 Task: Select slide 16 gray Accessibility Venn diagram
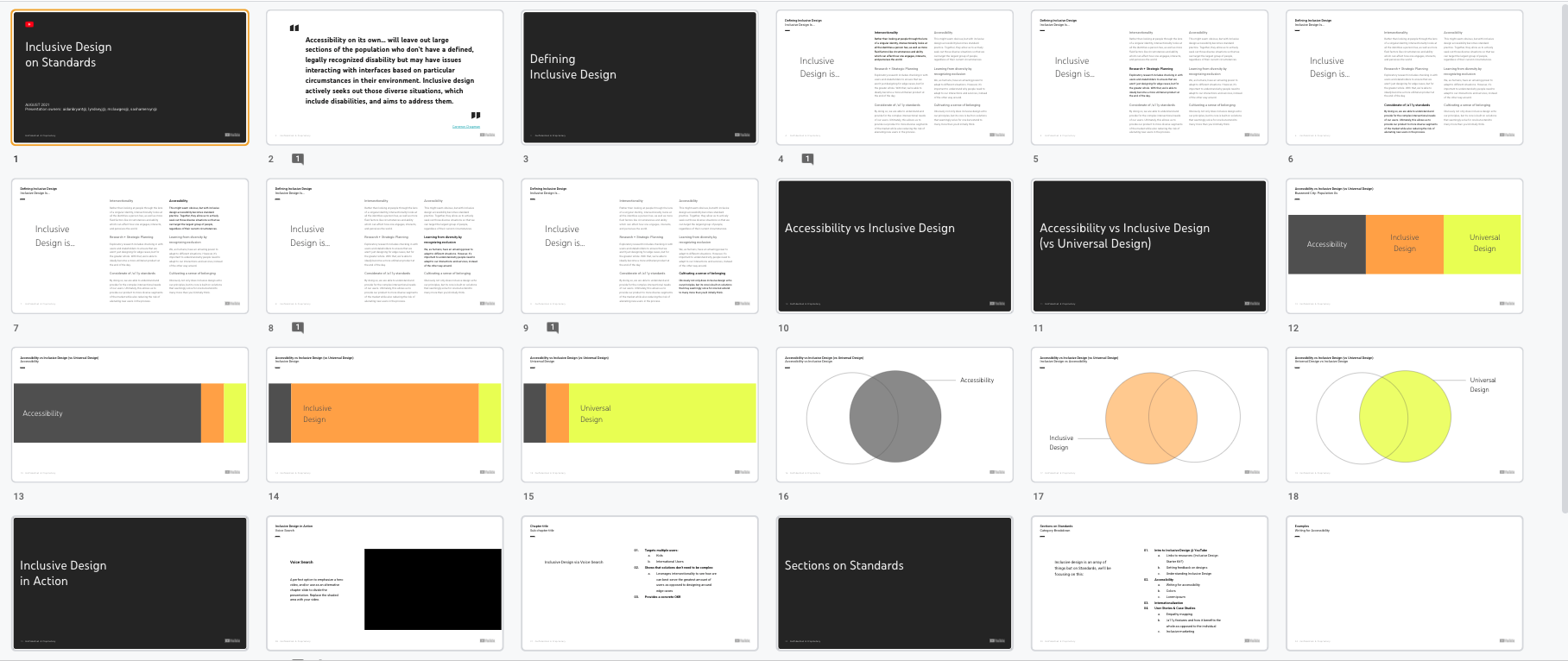point(895,414)
